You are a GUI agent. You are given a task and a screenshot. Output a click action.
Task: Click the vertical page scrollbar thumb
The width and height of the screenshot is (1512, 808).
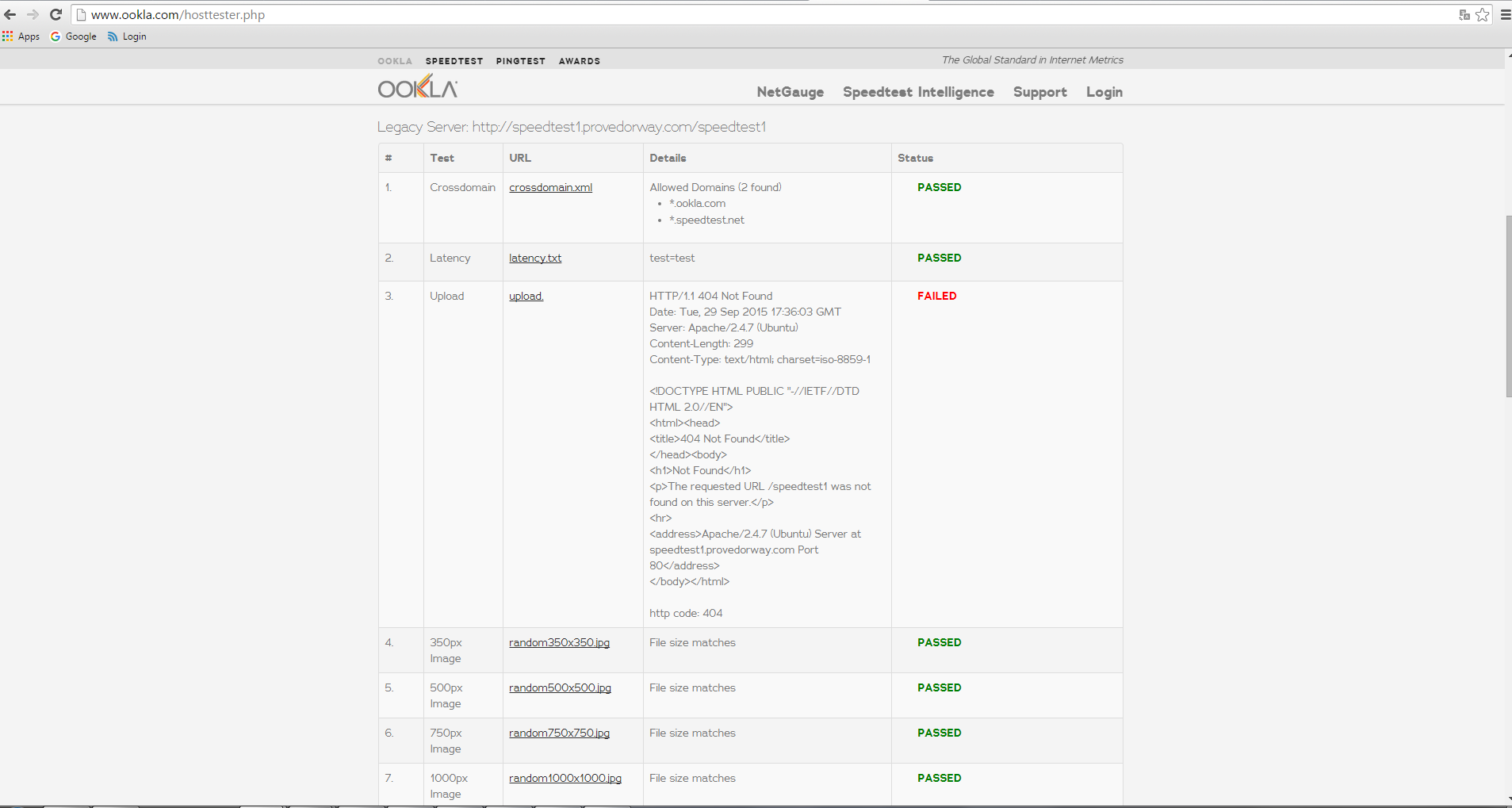pos(1508,306)
